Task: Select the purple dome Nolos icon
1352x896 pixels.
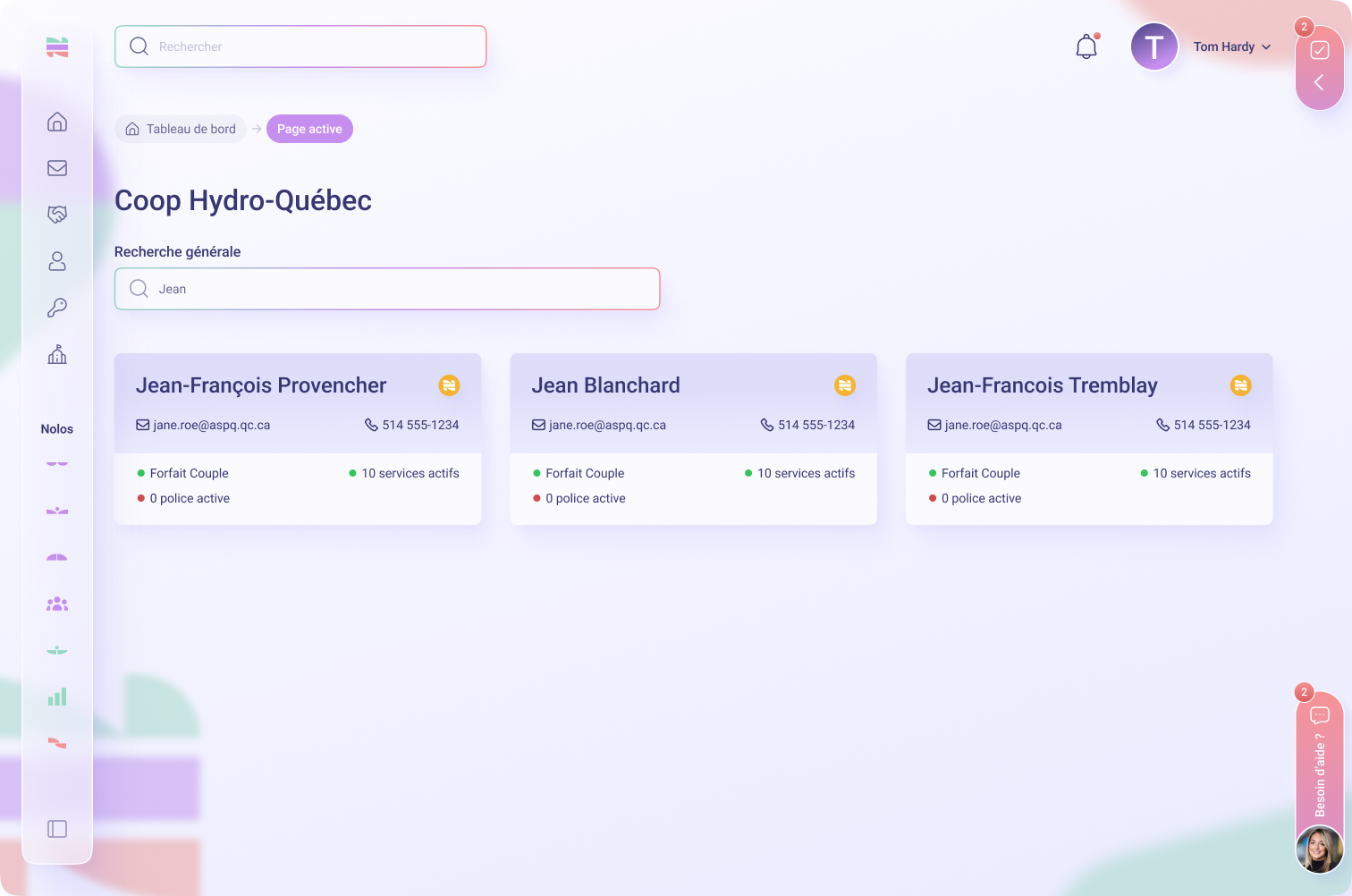Action: tap(57, 557)
